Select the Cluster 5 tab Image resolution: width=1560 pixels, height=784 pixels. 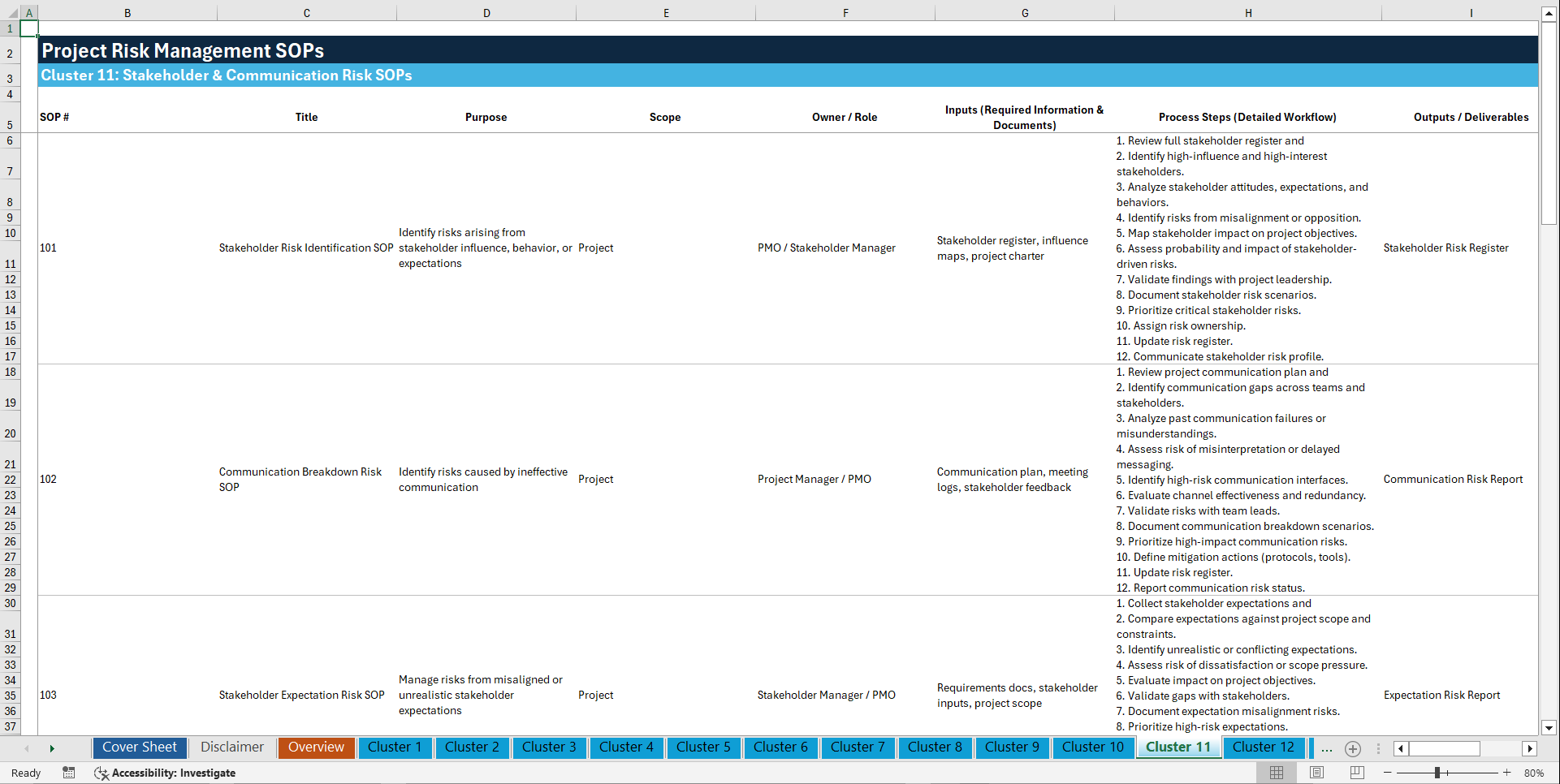[703, 747]
